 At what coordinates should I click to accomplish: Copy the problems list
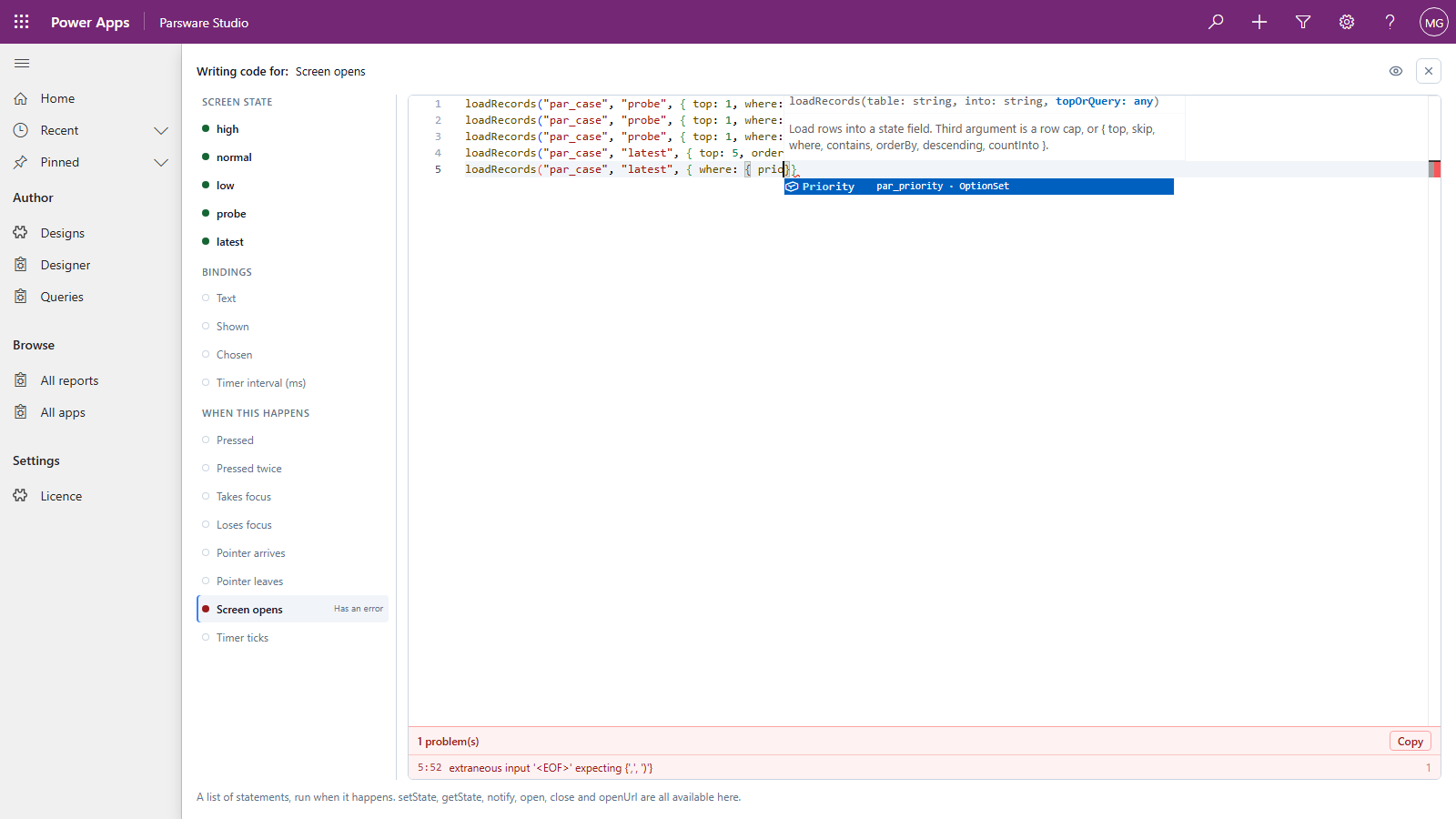pos(1410,742)
